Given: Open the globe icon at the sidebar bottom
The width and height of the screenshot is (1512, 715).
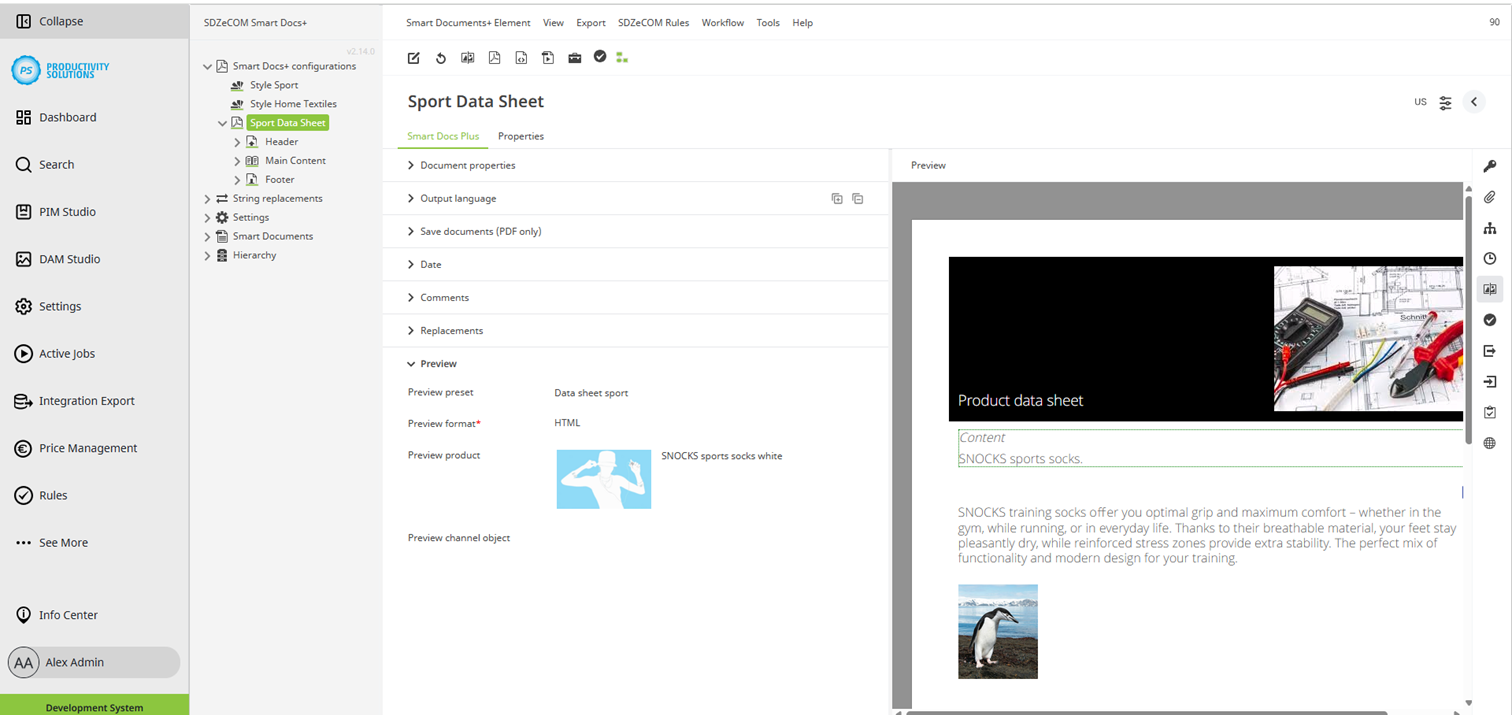Looking at the screenshot, I should (1490, 442).
